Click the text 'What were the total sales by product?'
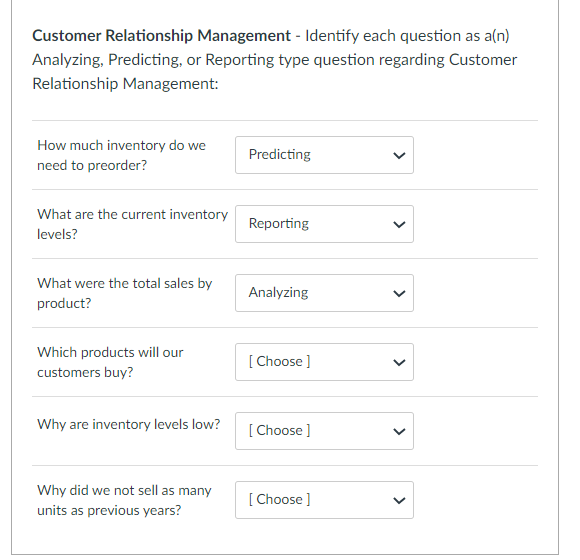Viewport: 580px width, 560px height. [125, 293]
